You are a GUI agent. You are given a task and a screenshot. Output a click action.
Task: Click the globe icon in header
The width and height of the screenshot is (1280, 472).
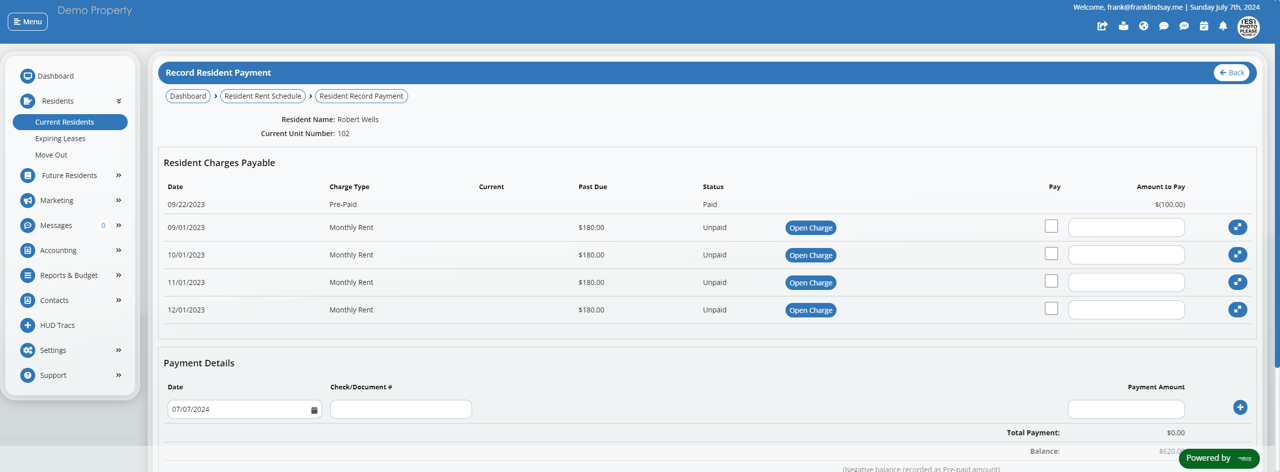pyautogui.click(x=1143, y=26)
